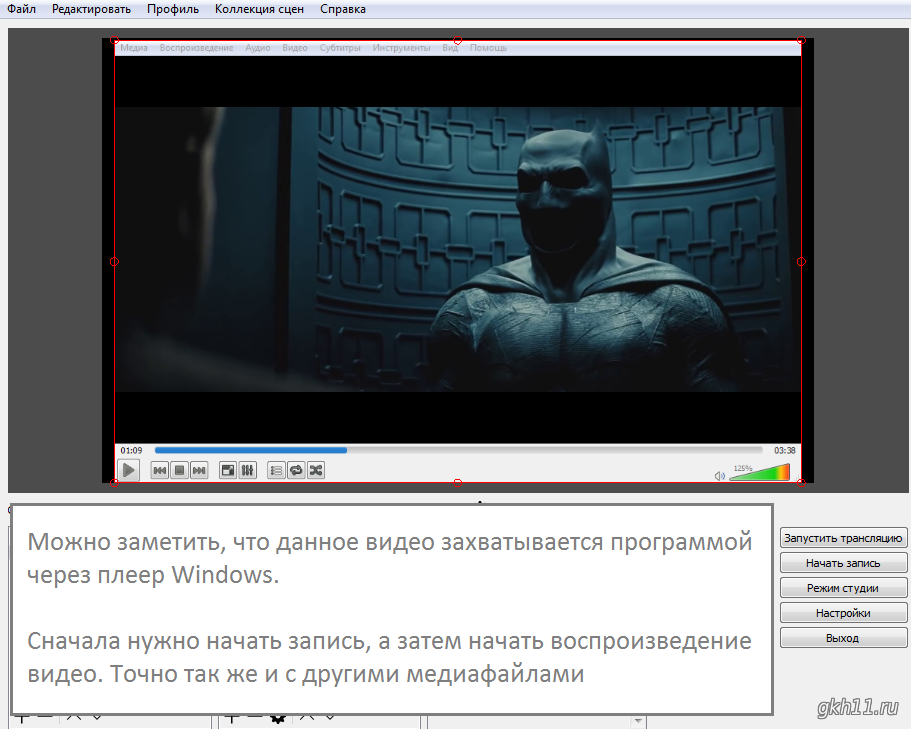Mute audio with VLC speaker icon
911x729 pixels.
pos(719,476)
